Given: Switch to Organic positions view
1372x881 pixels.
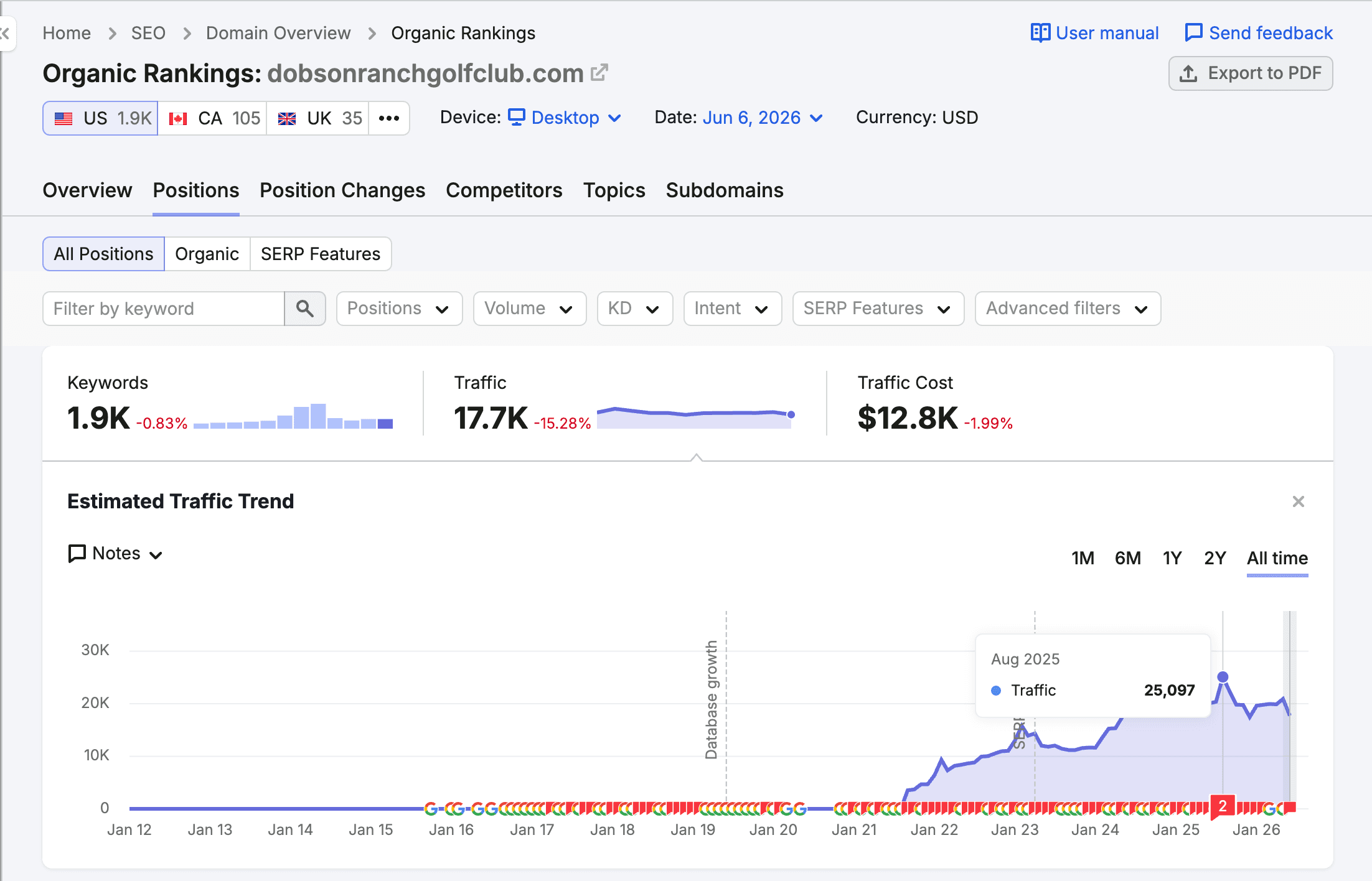Looking at the screenshot, I should (x=207, y=254).
